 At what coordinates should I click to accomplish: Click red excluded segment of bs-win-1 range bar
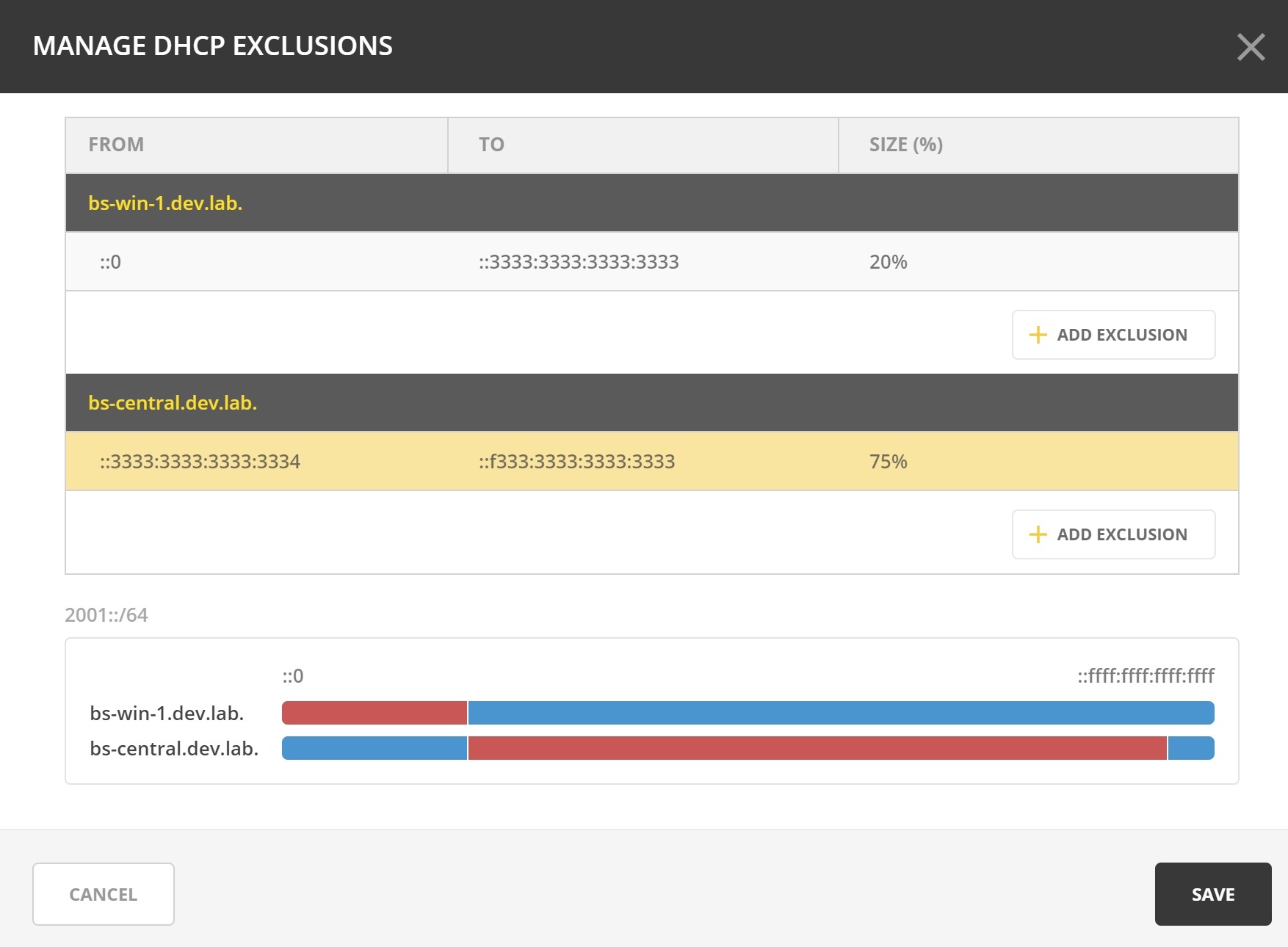pyautogui.click(x=375, y=713)
